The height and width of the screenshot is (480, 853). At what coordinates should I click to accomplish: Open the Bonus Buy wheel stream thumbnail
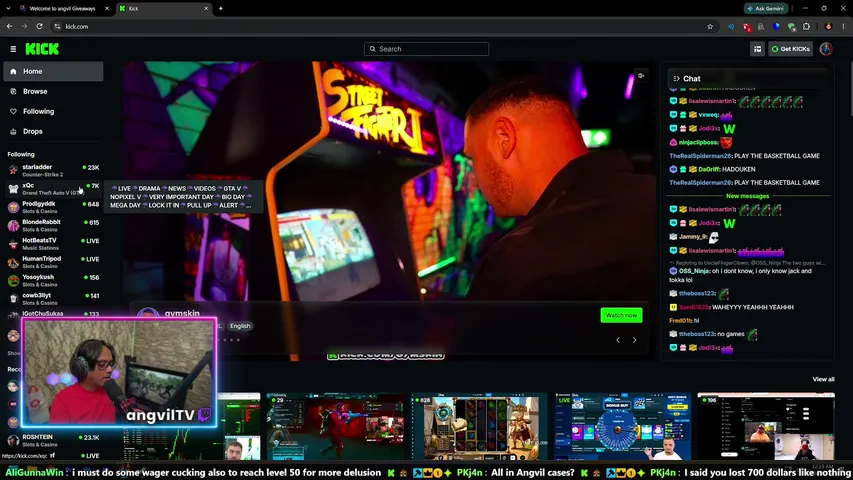(x=622, y=427)
